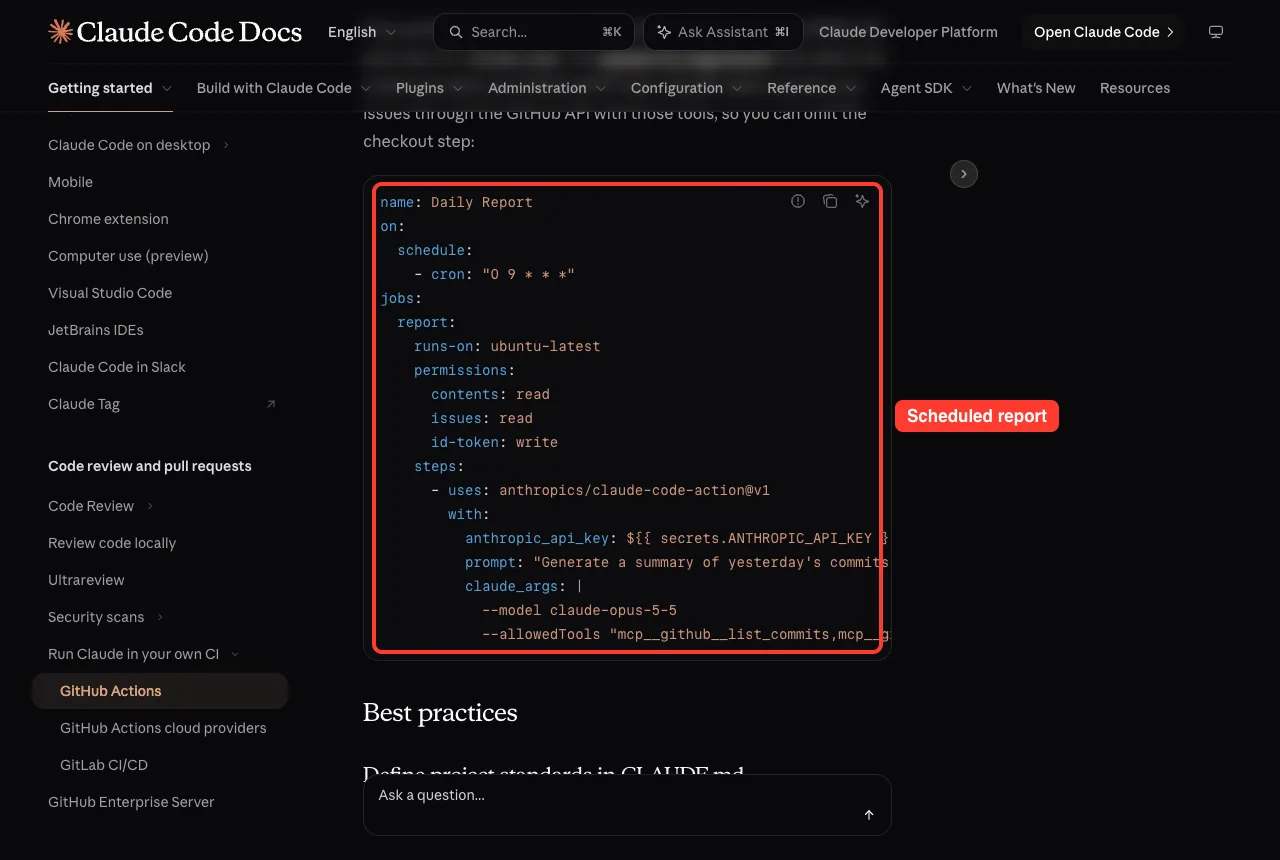The height and width of the screenshot is (860, 1280).
Task: Click the magnifier icon in the search box
Action: [x=456, y=32]
